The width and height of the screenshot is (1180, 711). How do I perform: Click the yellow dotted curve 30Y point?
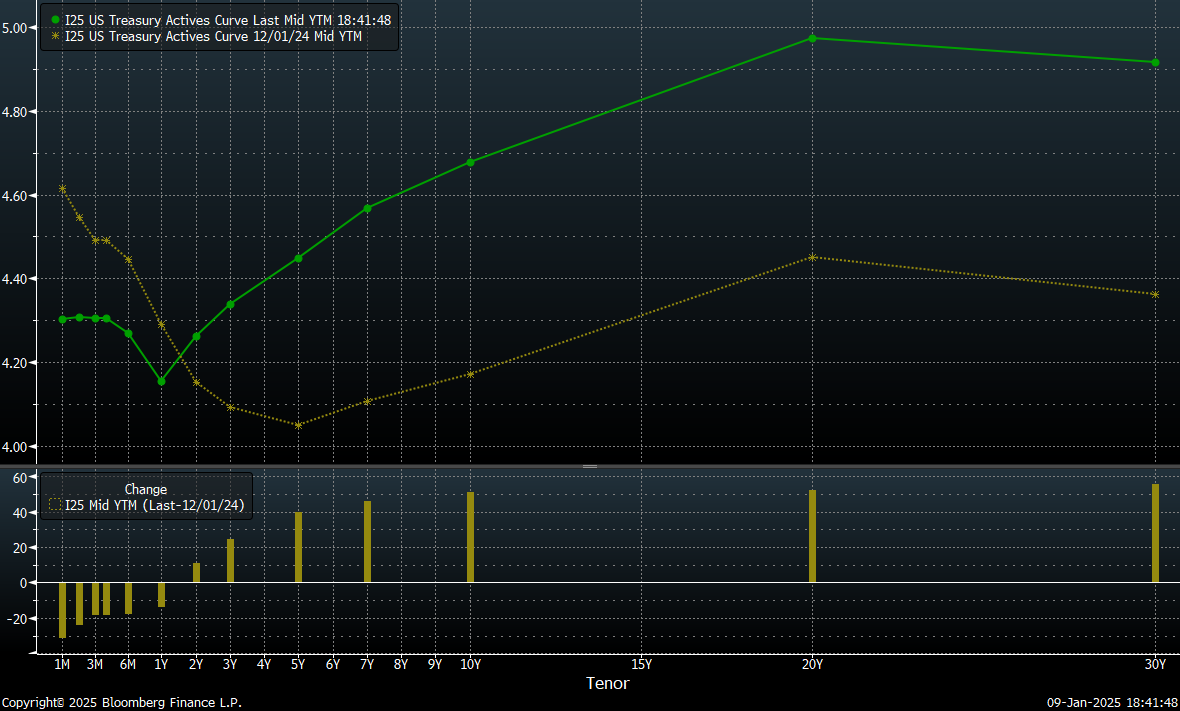[x=1156, y=295]
